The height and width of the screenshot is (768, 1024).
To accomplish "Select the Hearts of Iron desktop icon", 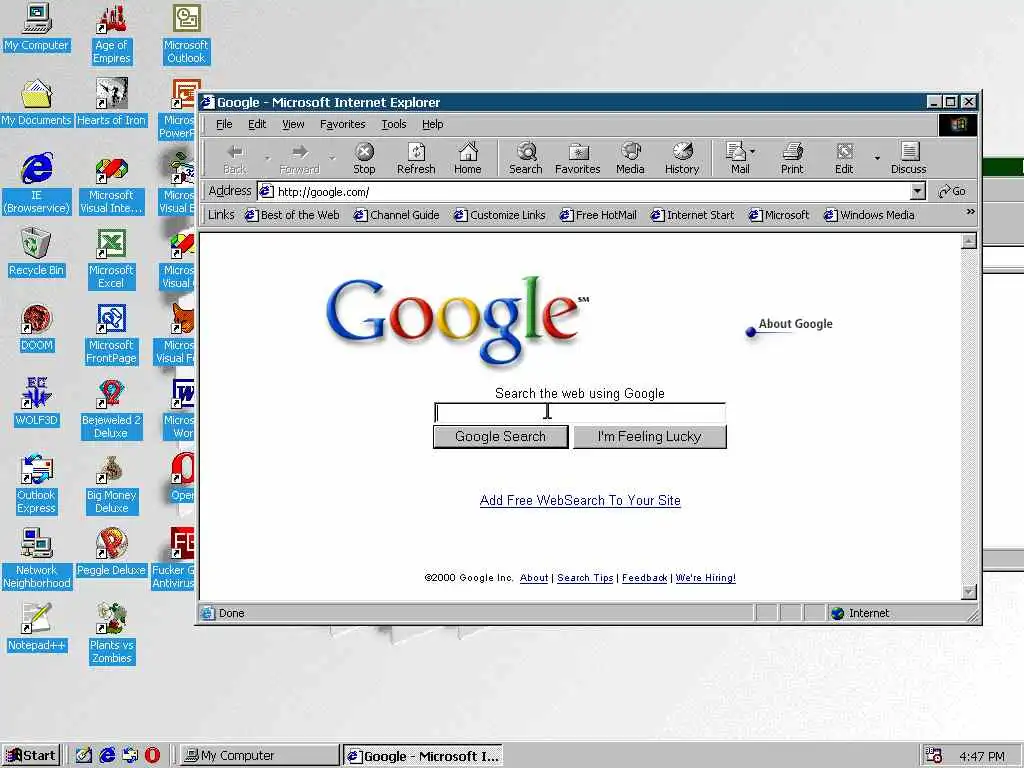I will (x=111, y=103).
